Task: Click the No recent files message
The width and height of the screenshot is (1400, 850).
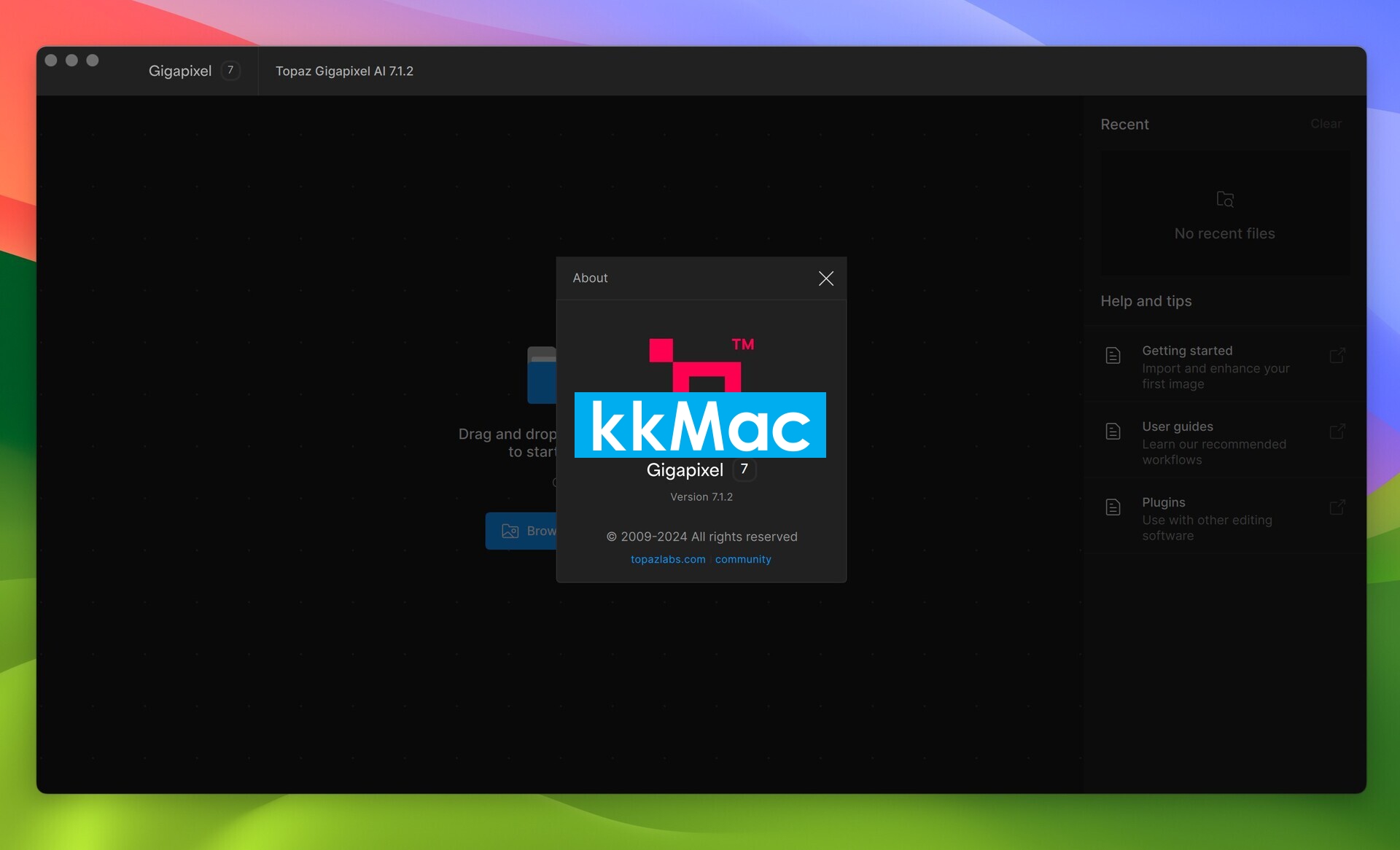Action: (1224, 234)
